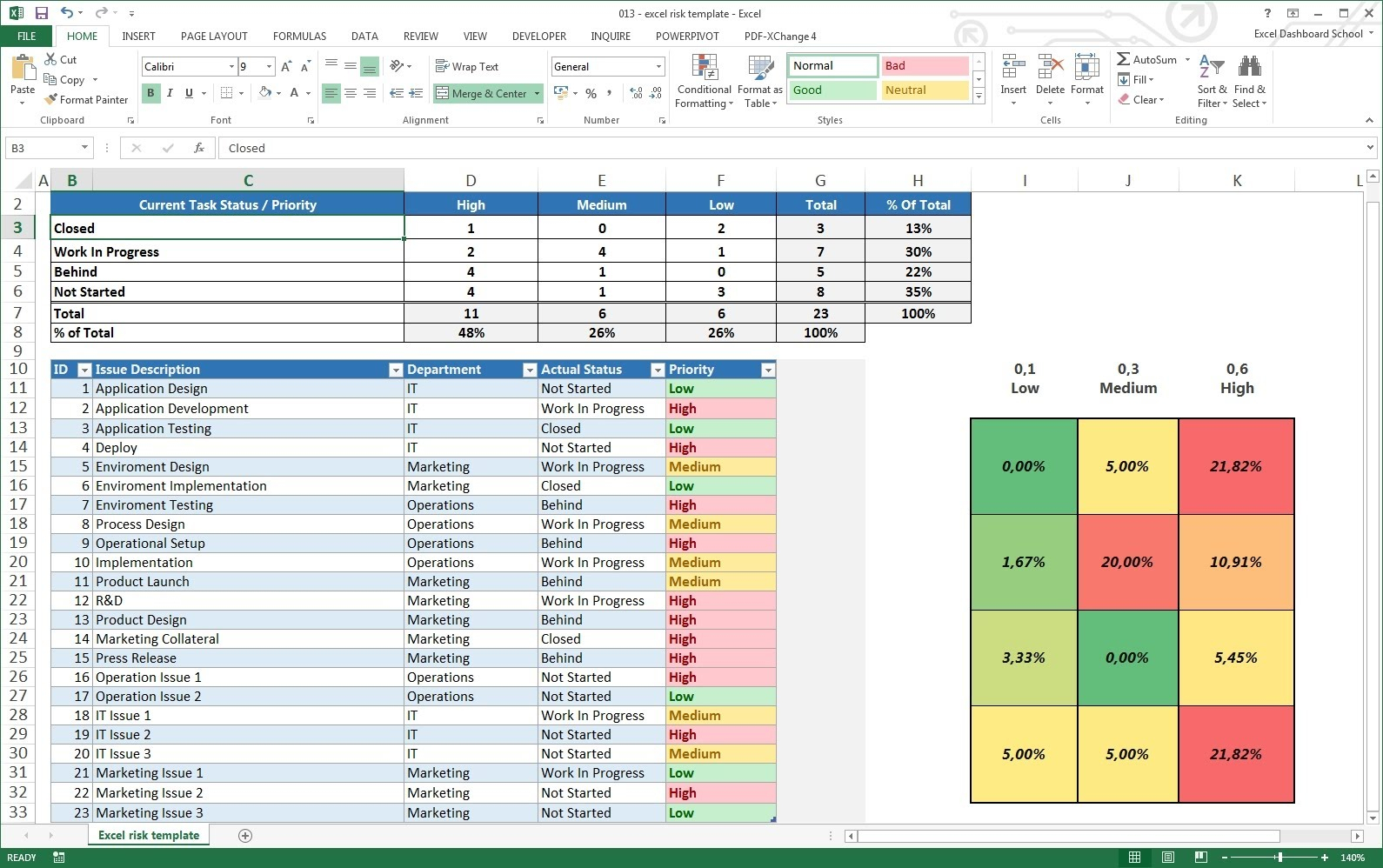Open the FORMULAS ribbon tab
Viewport: 1383px width, 868px height.
(x=299, y=37)
